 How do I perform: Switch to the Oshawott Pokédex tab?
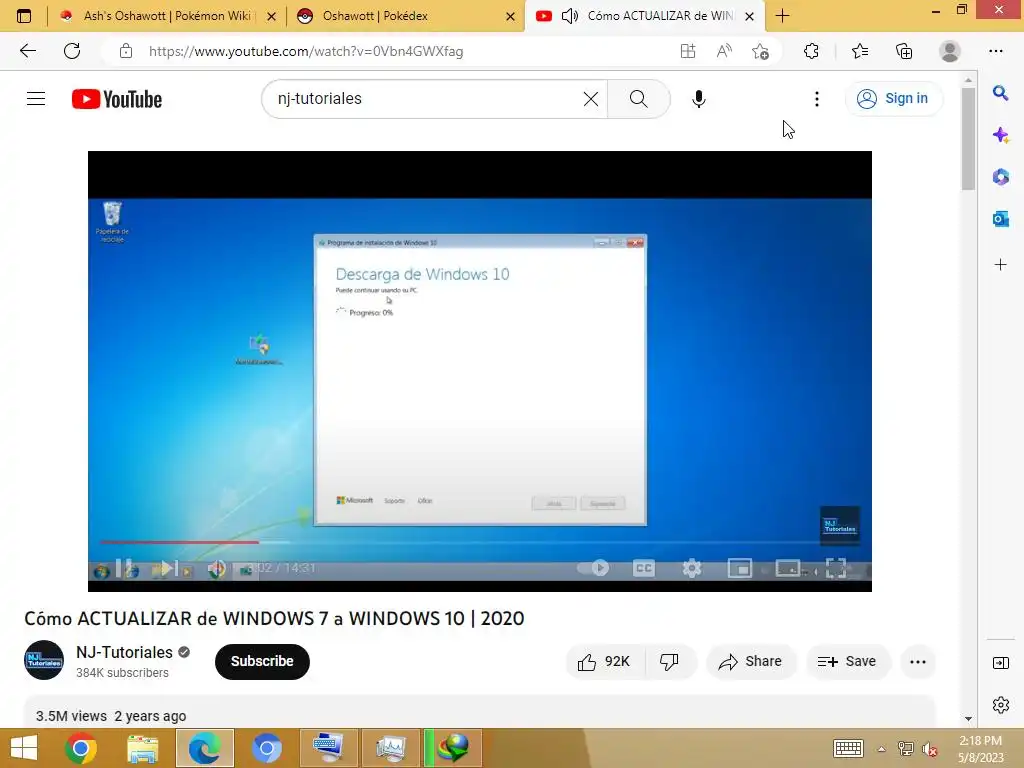click(405, 16)
